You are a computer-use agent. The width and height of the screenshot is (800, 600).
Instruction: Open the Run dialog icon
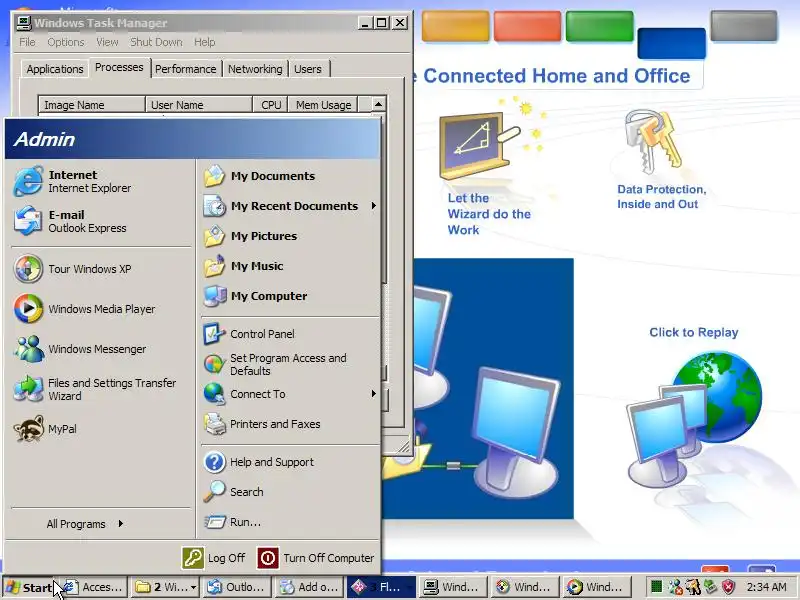pyautogui.click(x=214, y=522)
